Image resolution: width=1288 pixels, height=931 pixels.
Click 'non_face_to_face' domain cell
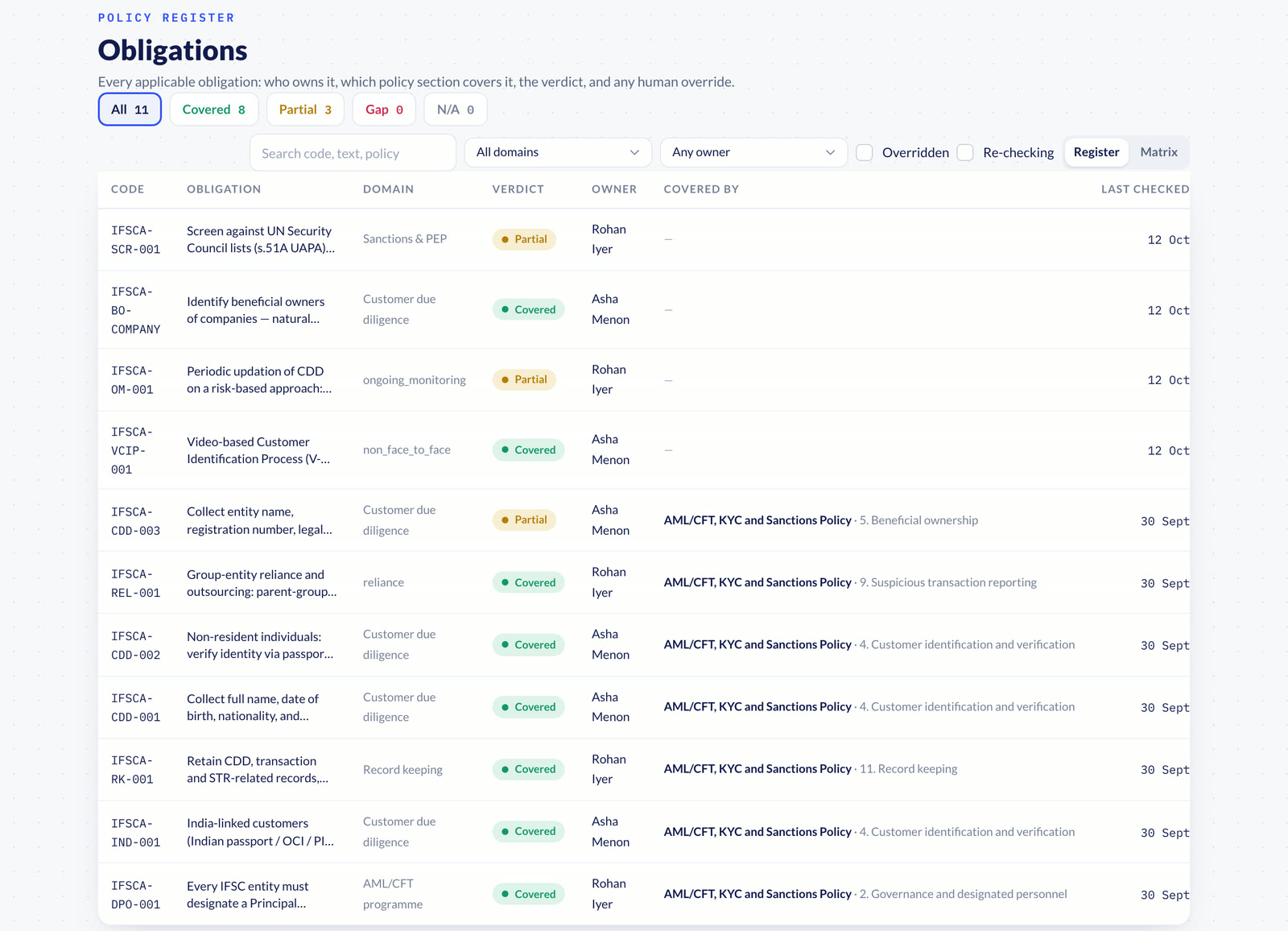(407, 450)
